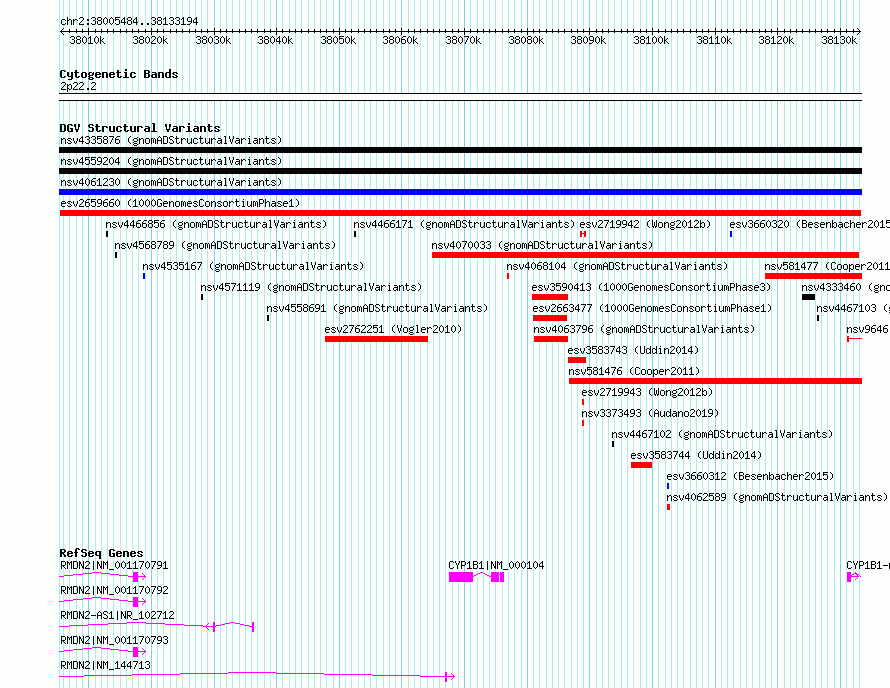Click the red esv3583744 variant bar
Image resolution: width=890 pixels, height=688 pixels.
pos(641,465)
